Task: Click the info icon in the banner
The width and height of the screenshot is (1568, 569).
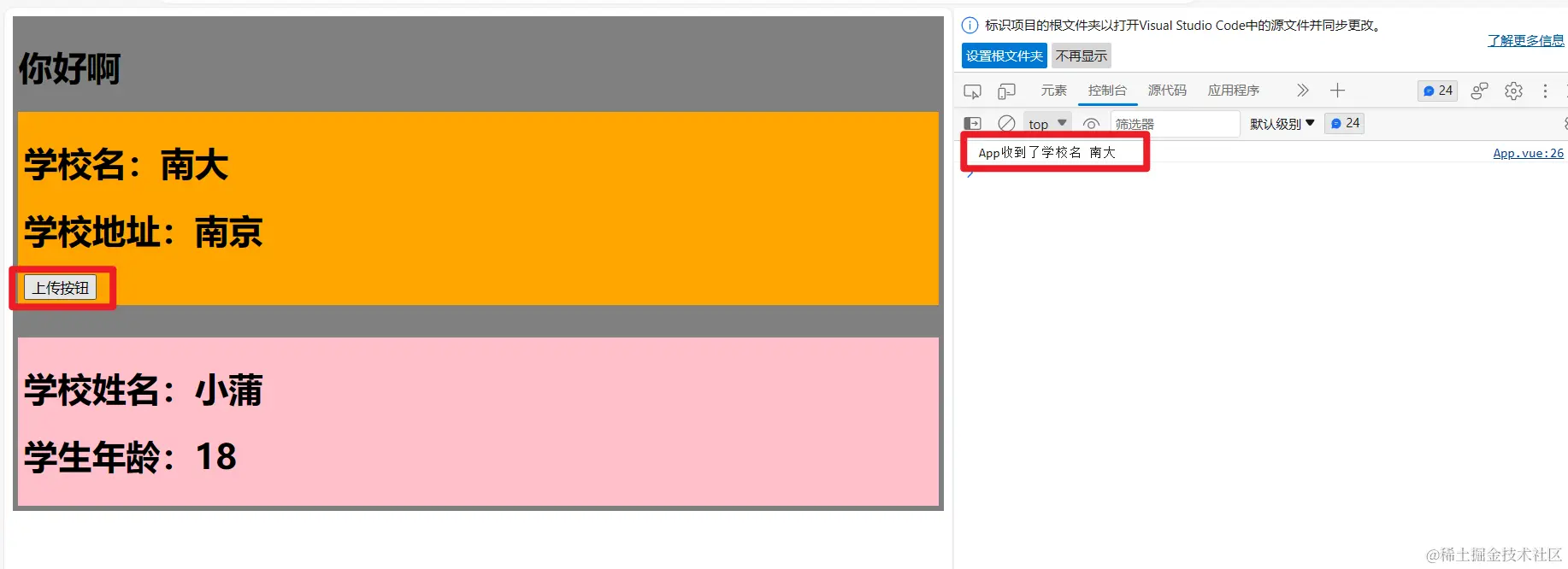Action: (970, 25)
